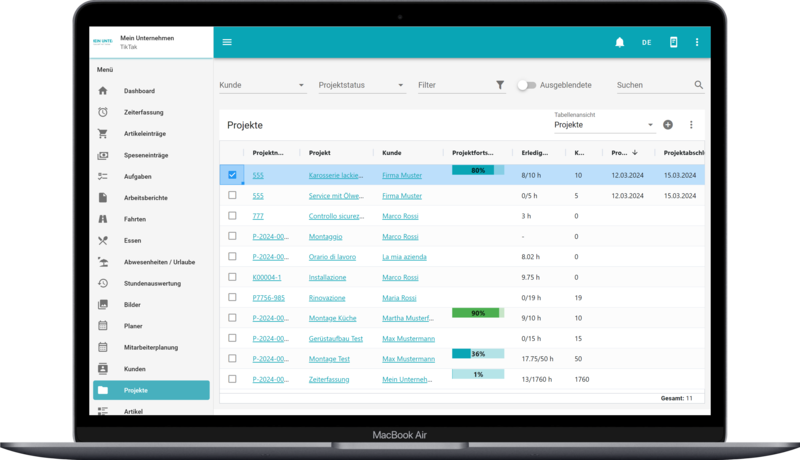The image size is (800, 460).
Task: Open the hamburger menu icon
Action: (x=227, y=42)
